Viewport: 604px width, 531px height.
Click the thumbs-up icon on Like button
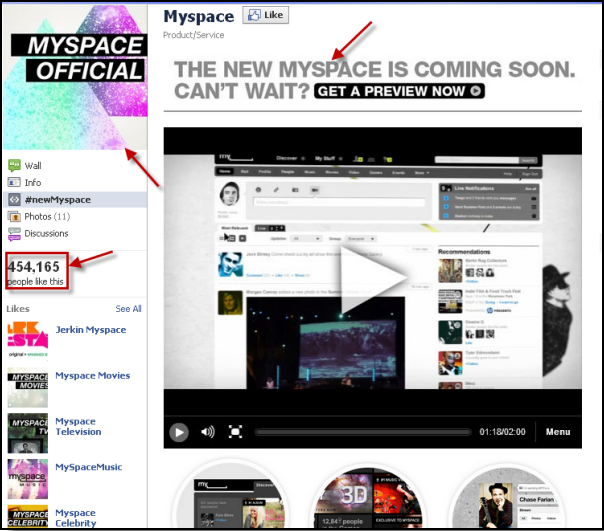[254, 15]
